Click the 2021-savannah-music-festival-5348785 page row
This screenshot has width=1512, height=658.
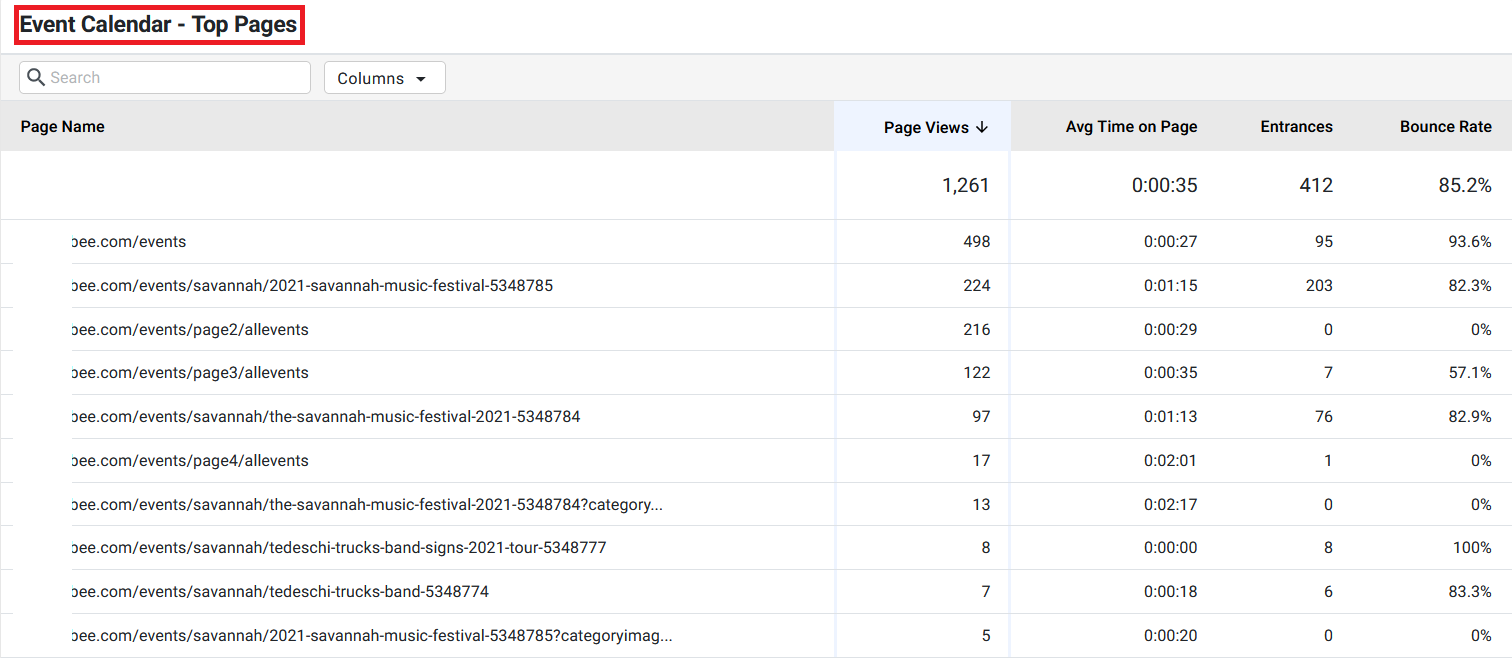pos(312,286)
